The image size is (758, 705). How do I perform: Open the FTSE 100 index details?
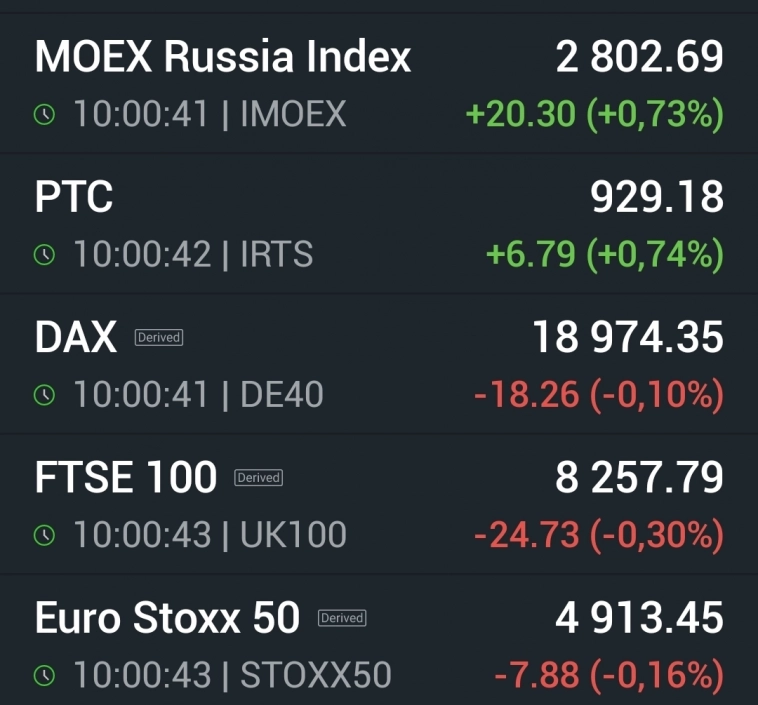[126, 478]
